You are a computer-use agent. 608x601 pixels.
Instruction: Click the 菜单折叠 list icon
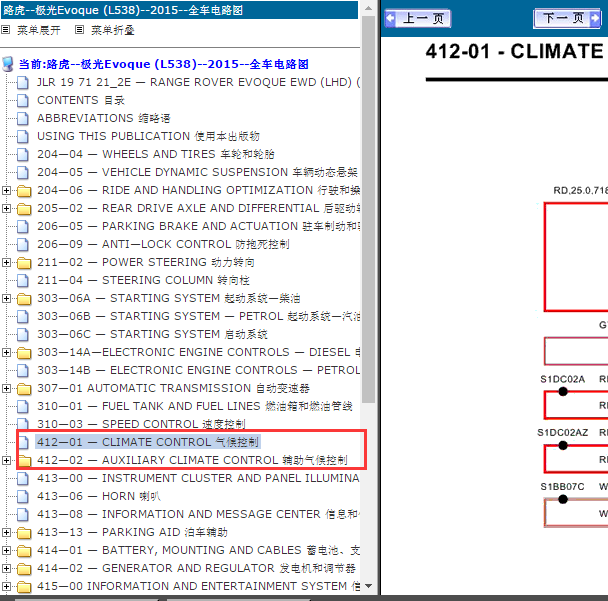[79, 29]
